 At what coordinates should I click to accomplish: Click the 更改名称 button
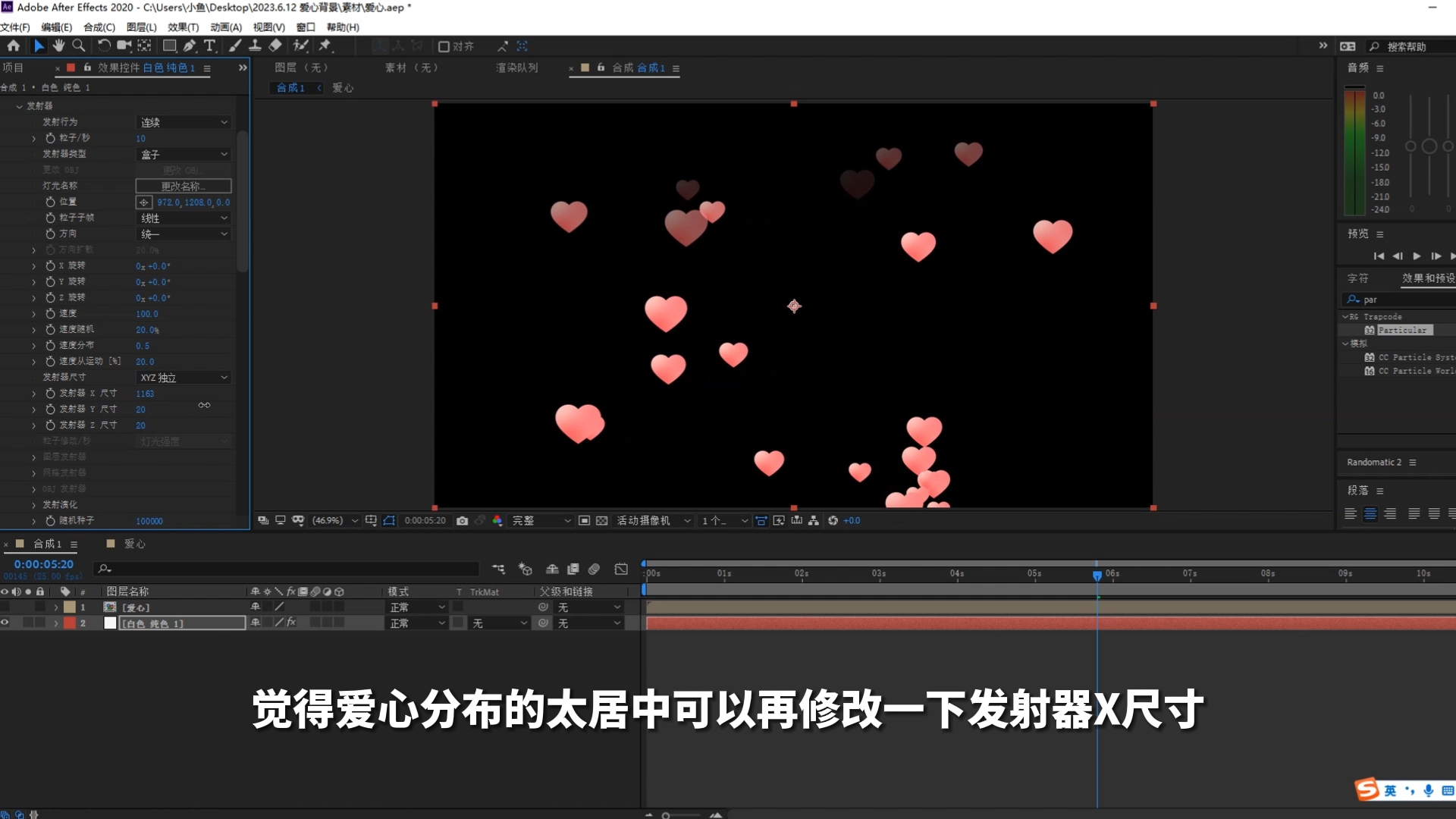click(x=183, y=185)
